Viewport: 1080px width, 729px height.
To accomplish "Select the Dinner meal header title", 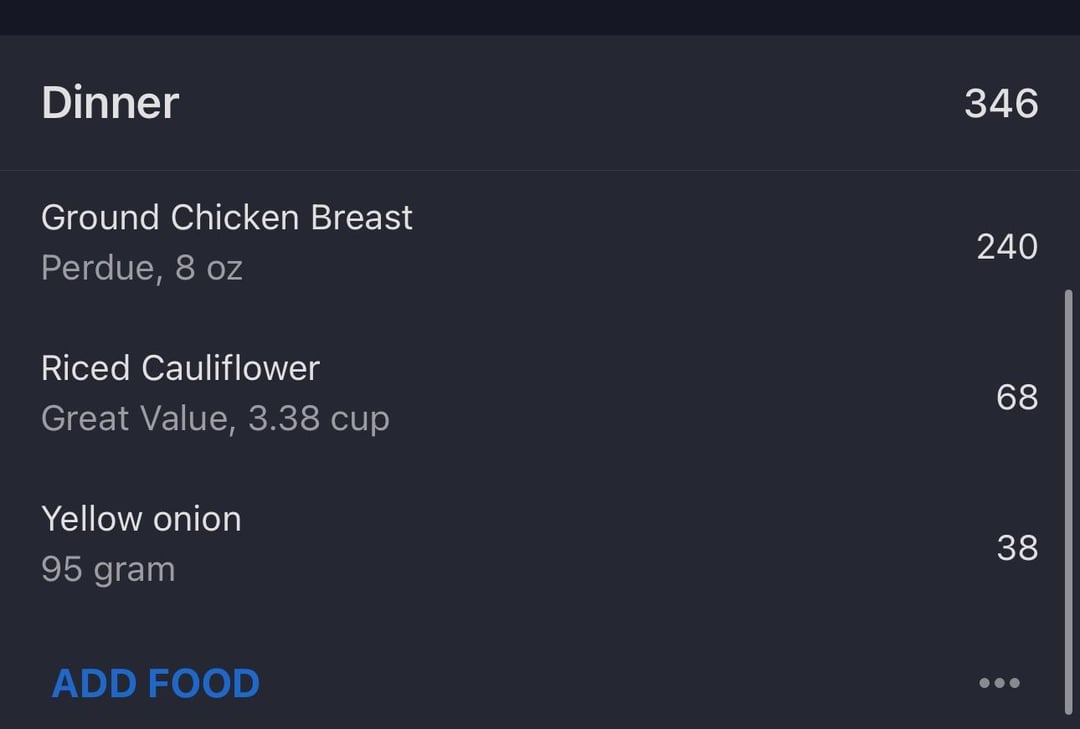I will point(110,103).
